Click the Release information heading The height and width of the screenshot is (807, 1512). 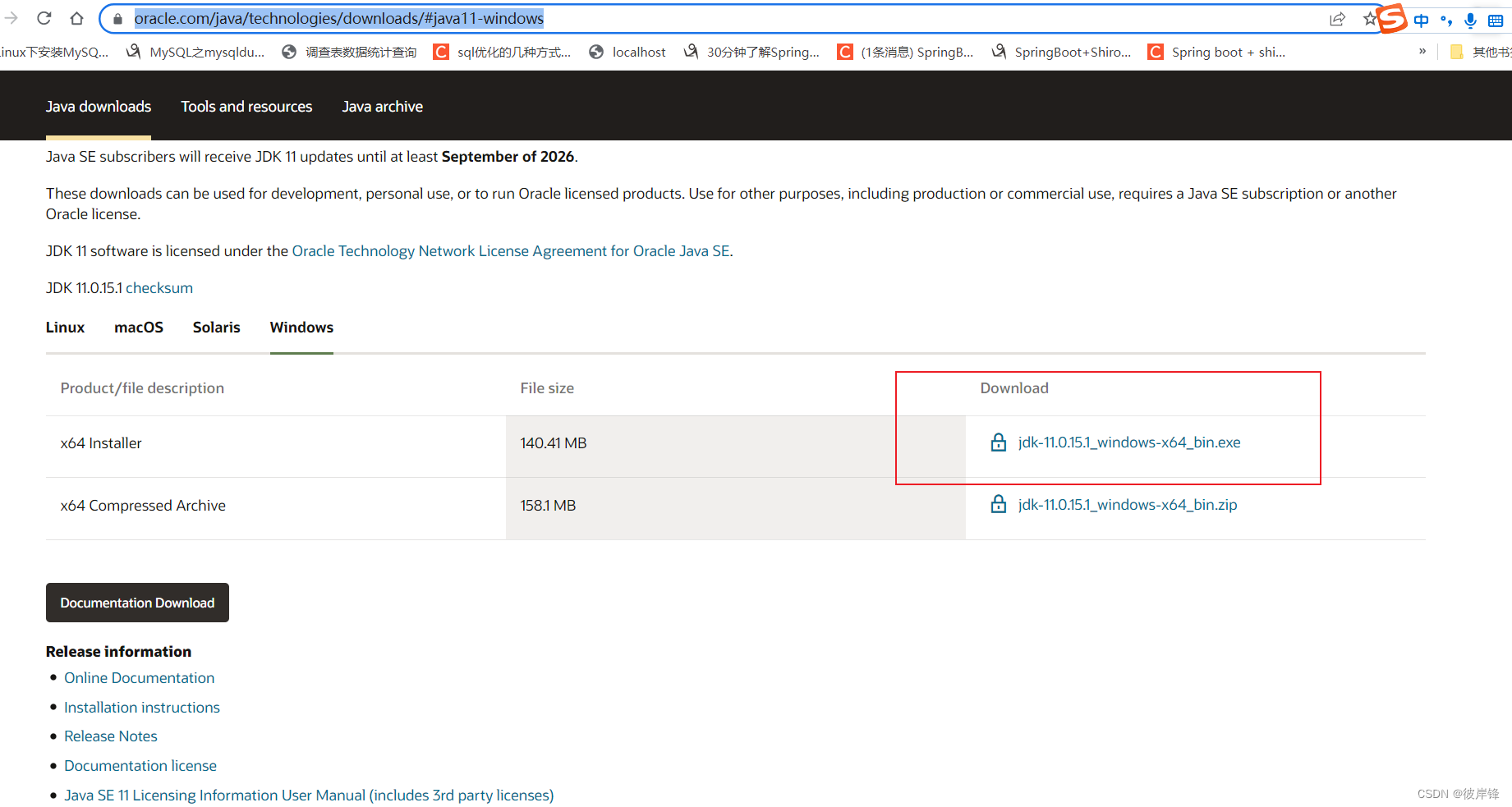[x=118, y=652]
